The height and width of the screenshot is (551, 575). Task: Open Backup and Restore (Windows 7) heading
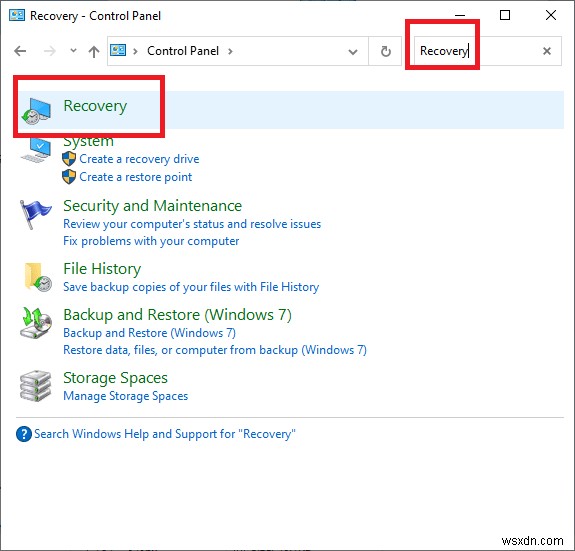pyautogui.click(x=177, y=315)
